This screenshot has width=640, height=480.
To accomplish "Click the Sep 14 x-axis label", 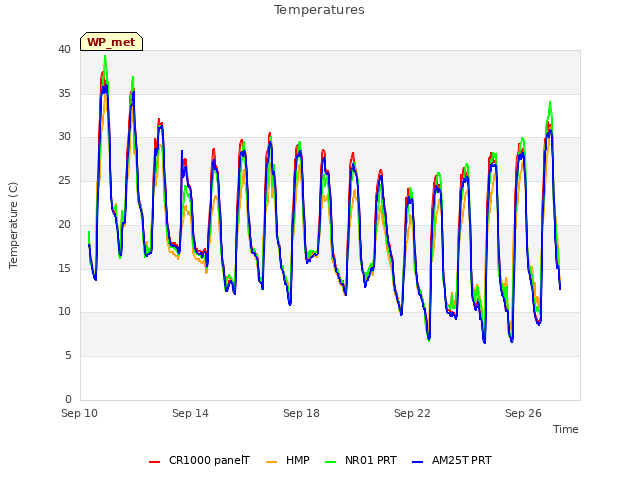I will (190, 413).
